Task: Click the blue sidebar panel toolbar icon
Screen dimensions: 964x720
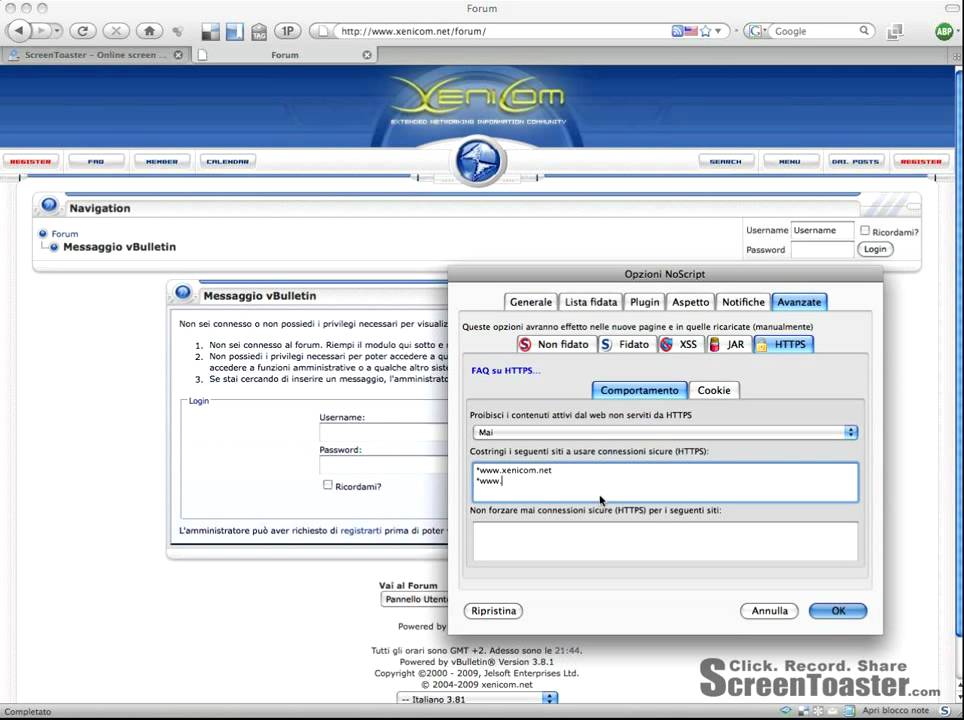Action: click(234, 31)
